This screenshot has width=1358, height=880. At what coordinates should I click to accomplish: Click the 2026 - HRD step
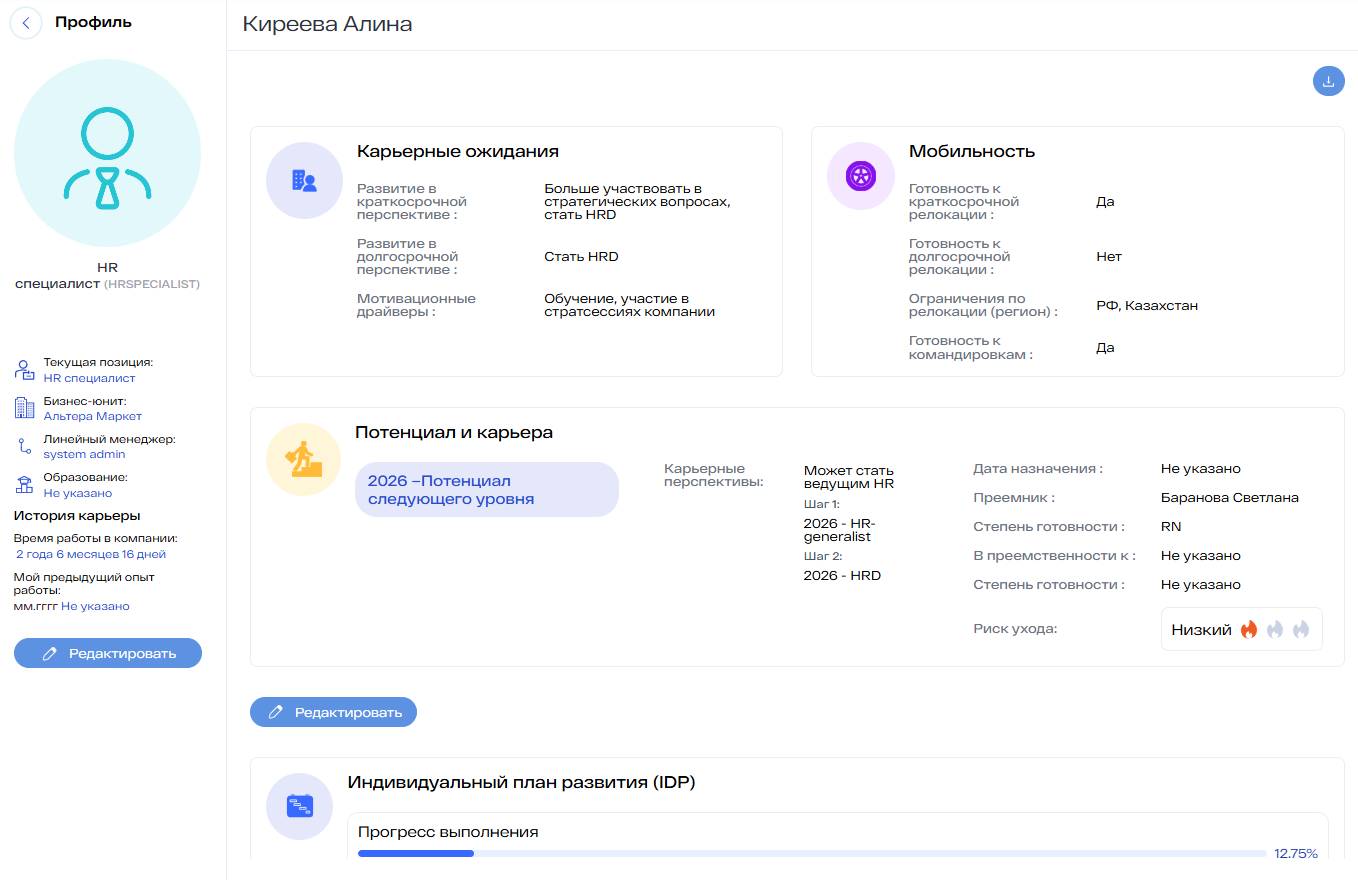pos(842,575)
